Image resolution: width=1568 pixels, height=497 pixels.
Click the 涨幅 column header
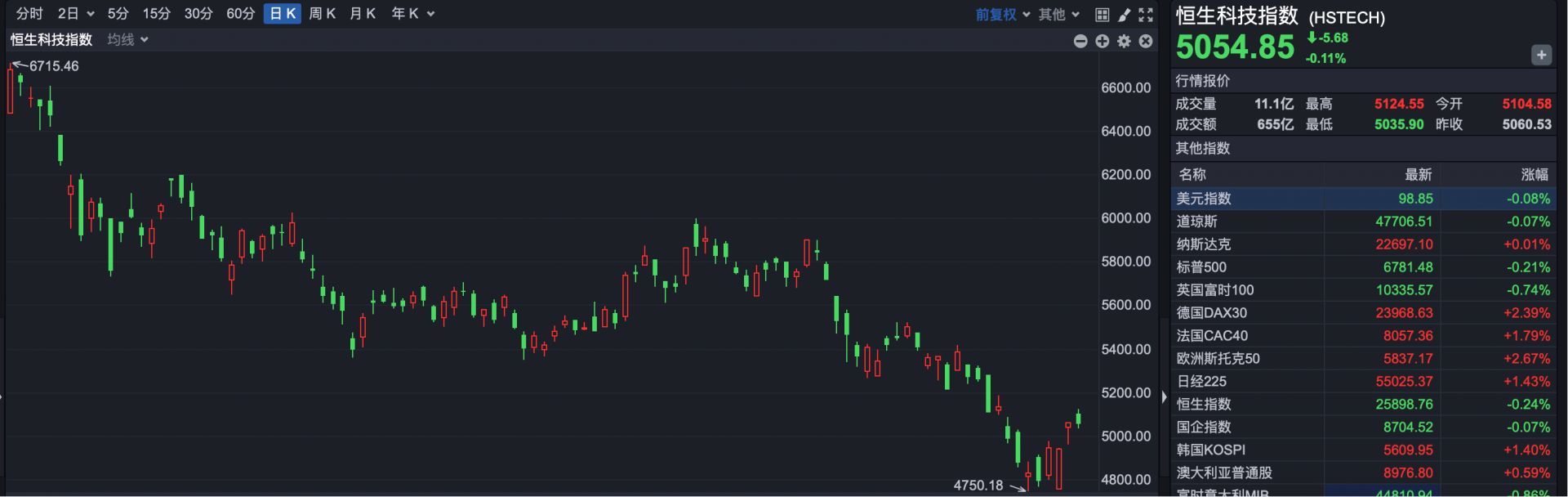[x=1534, y=175]
